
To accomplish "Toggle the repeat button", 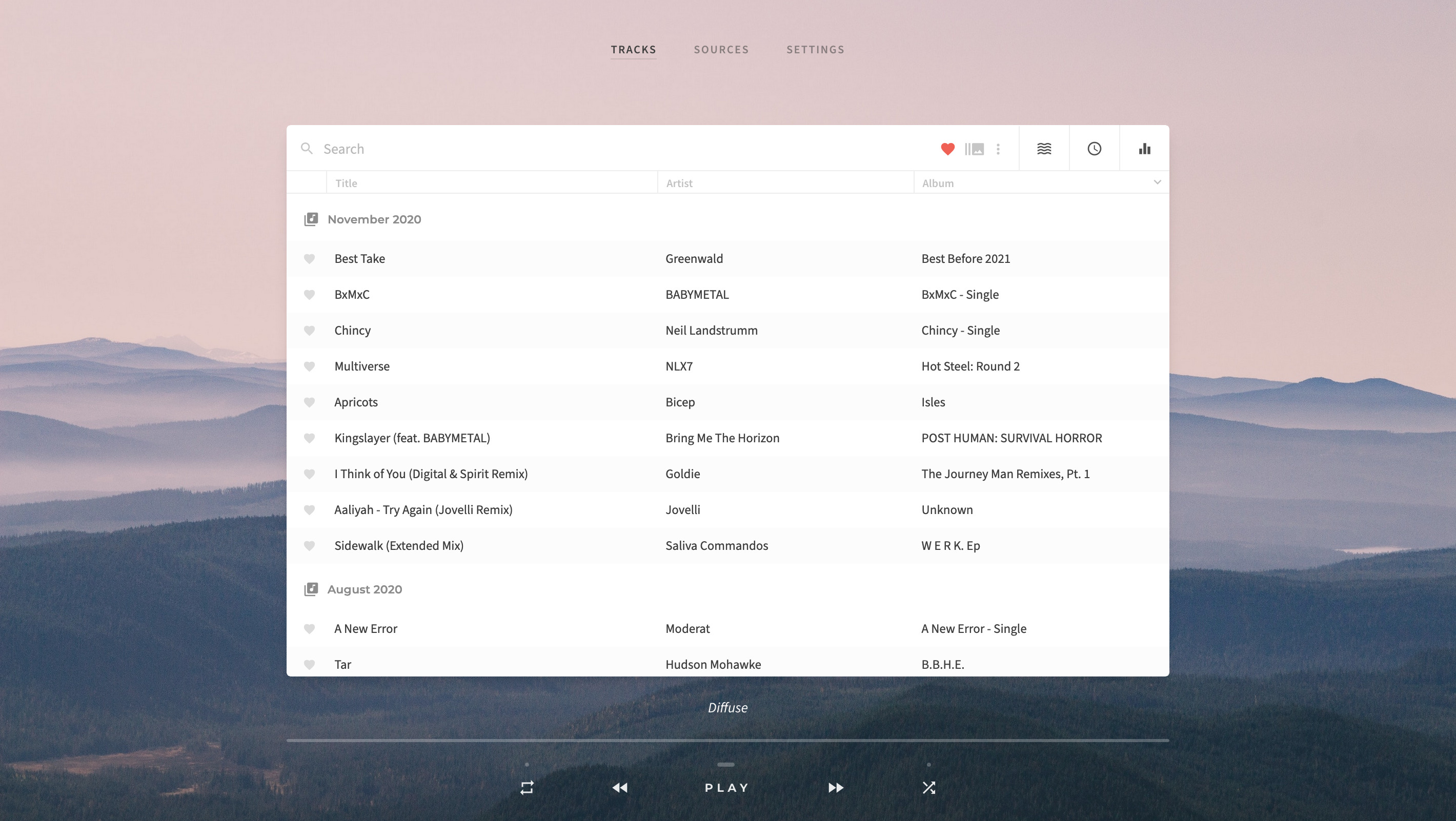I will [x=527, y=787].
